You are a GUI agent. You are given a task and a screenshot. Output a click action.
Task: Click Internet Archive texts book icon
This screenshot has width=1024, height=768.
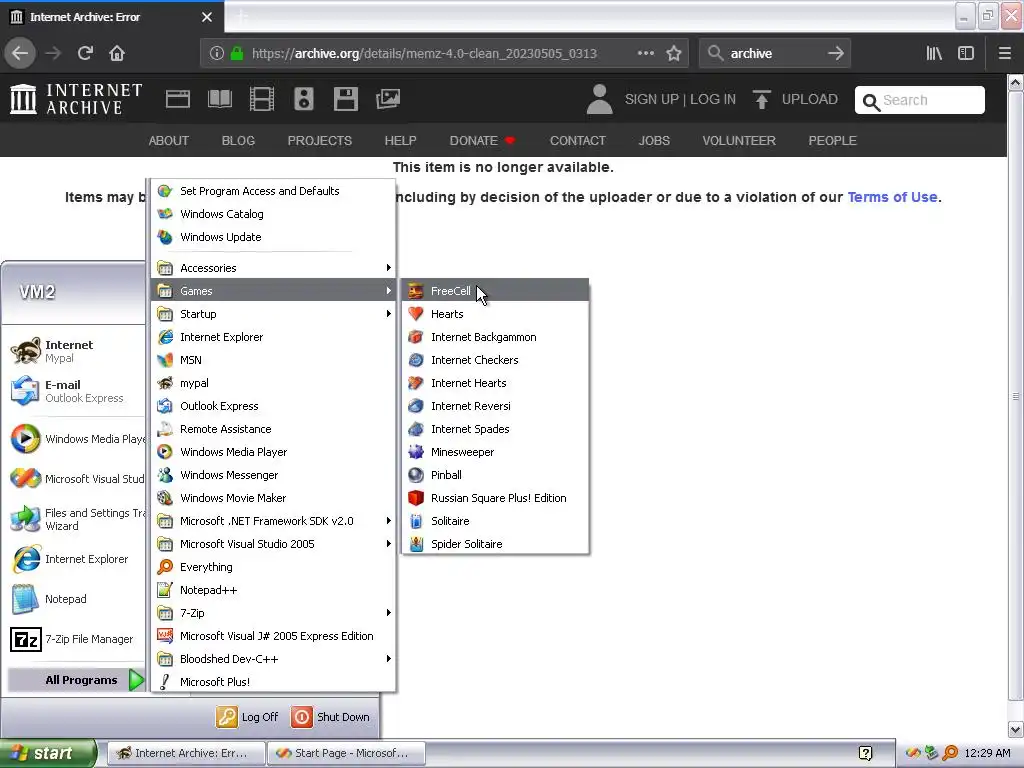pyautogui.click(x=219, y=99)
